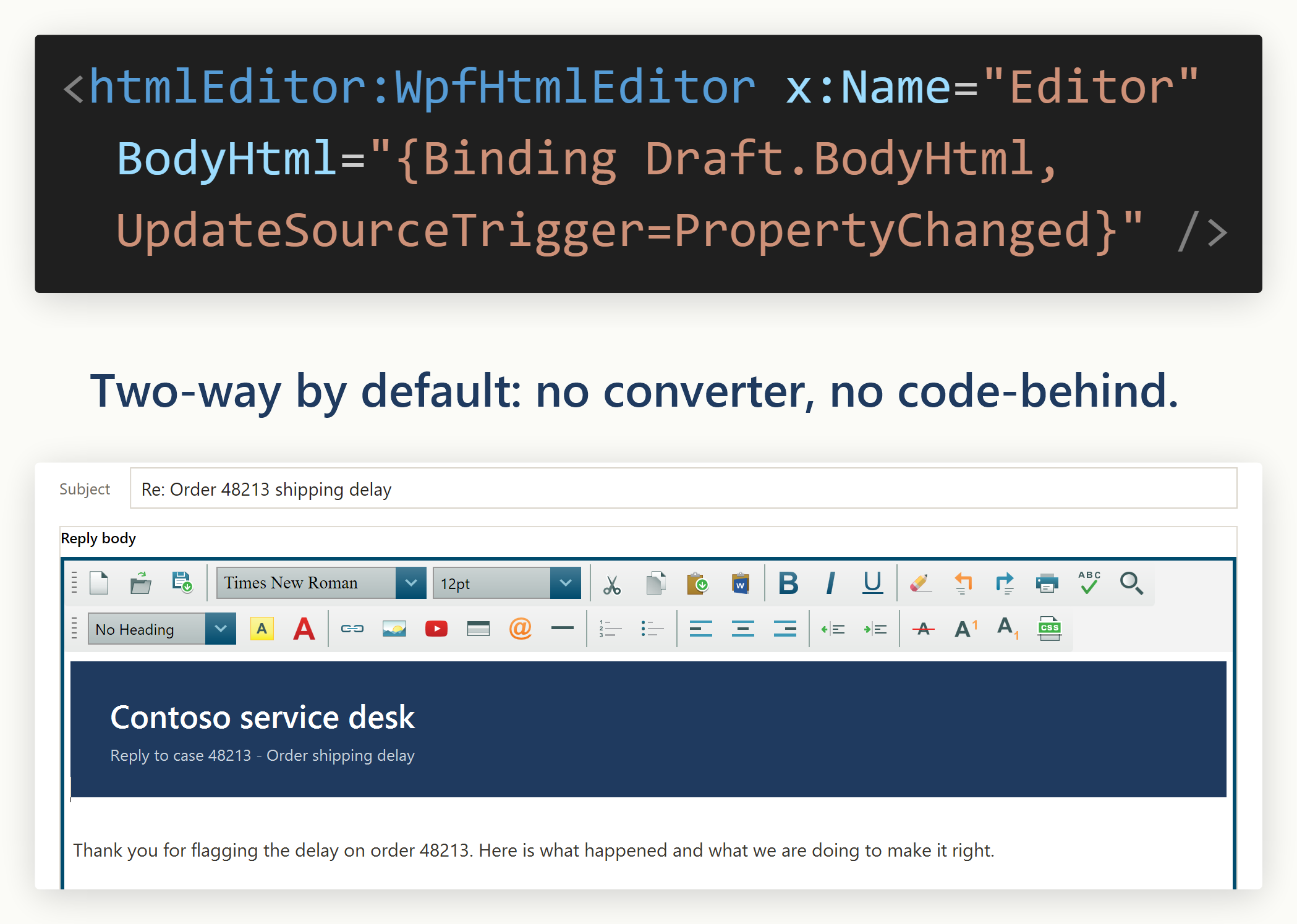Click the Subject text field

pyautogui.click(x=683, y=488)
